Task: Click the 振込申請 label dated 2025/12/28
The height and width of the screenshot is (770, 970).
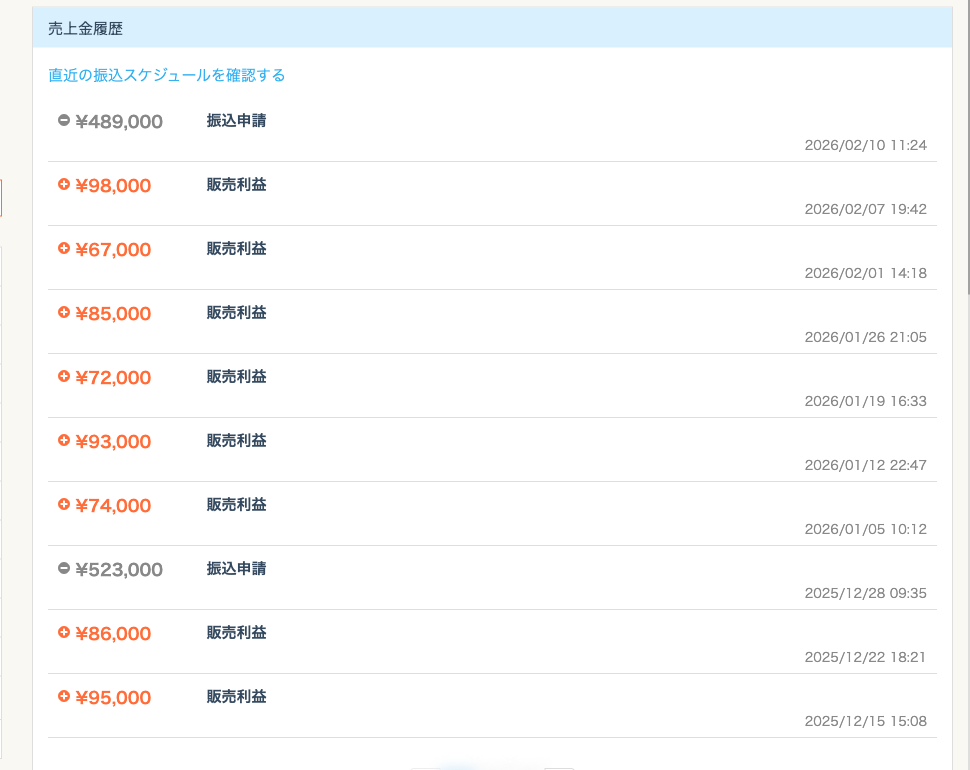Action: [236, 569]
